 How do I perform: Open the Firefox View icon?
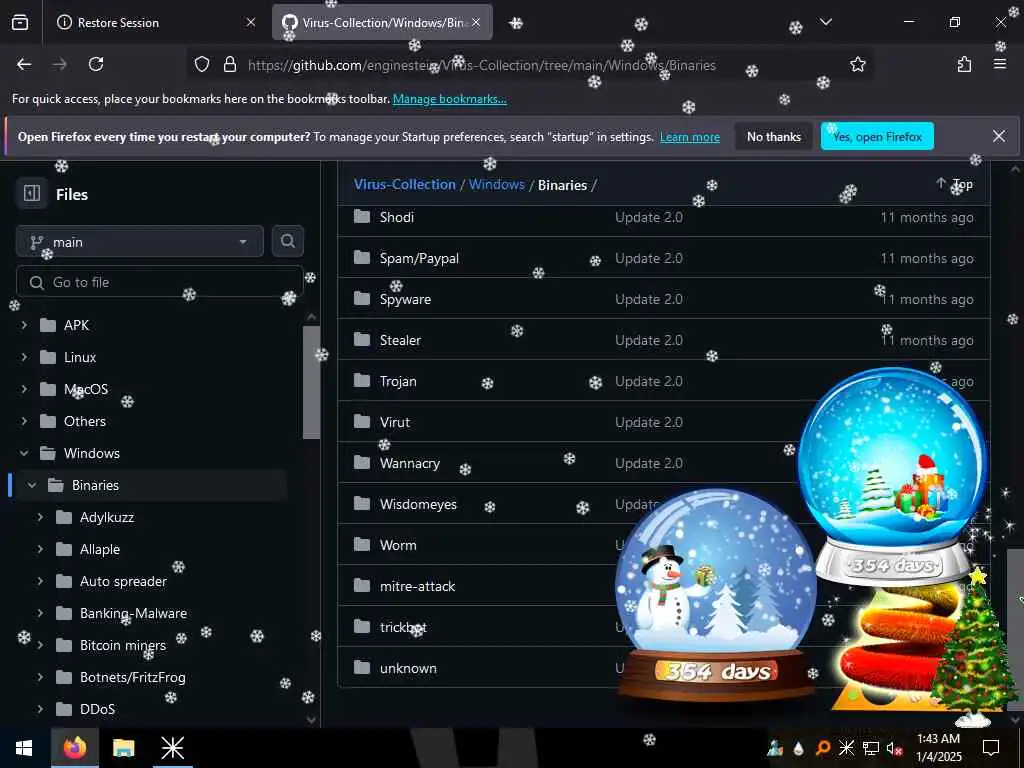coord(20,22)
